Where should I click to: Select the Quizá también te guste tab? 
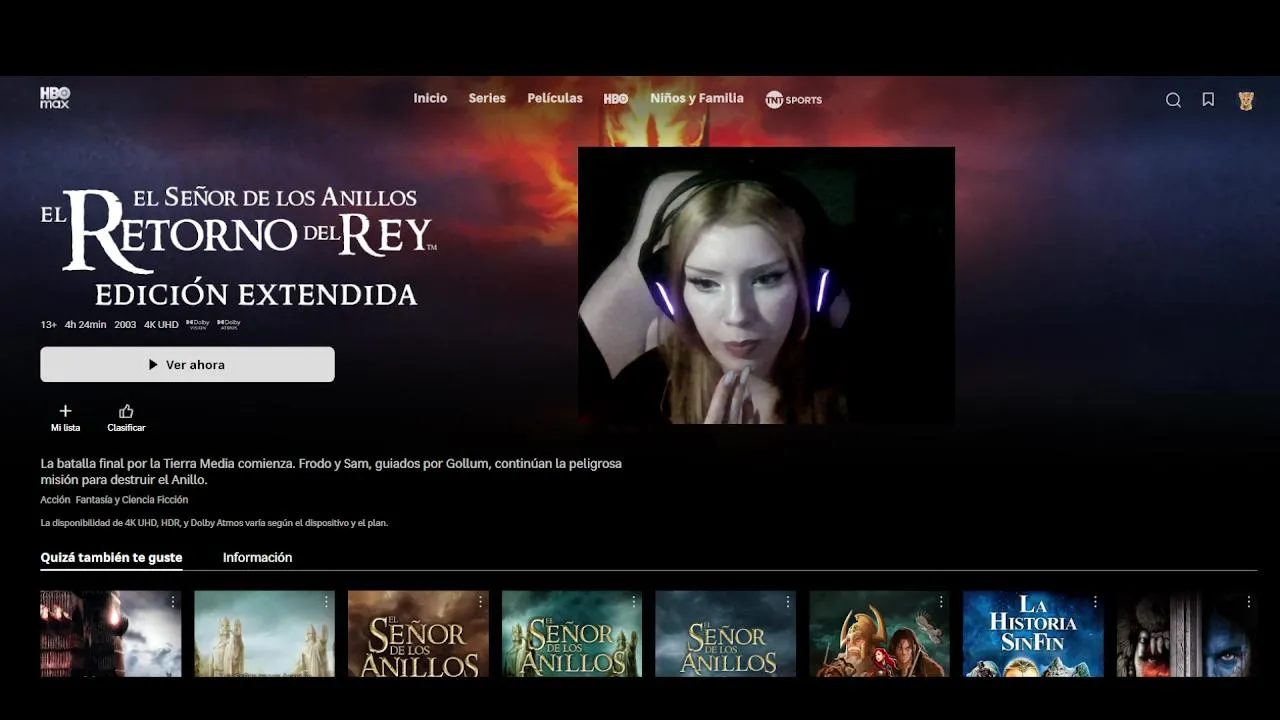[111, 557]
